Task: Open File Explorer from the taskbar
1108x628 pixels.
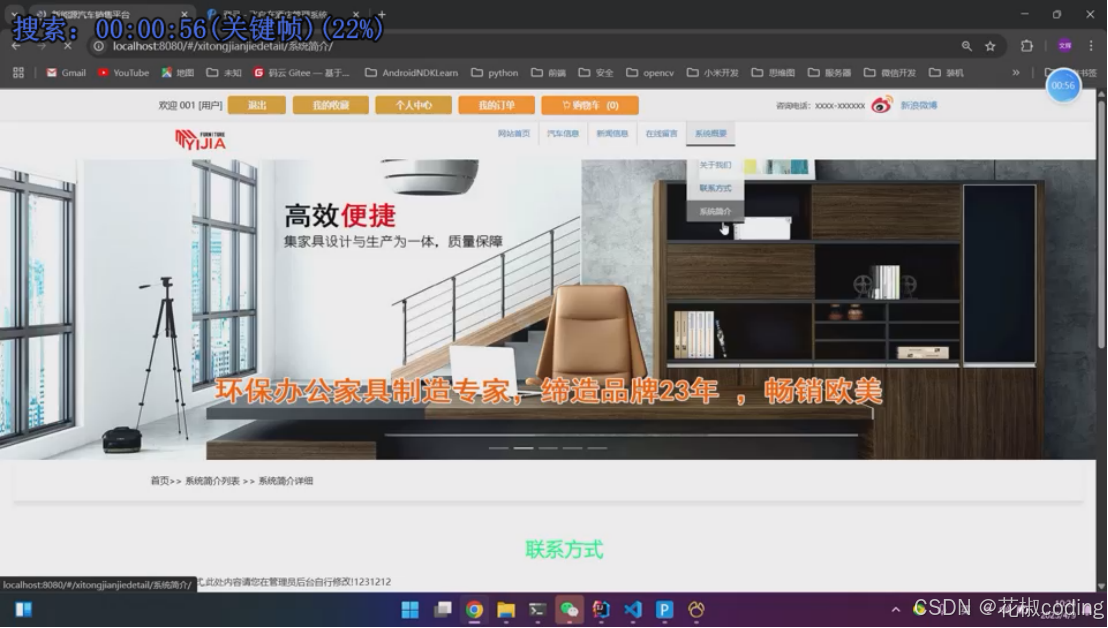Action: [x=506, y=610]
